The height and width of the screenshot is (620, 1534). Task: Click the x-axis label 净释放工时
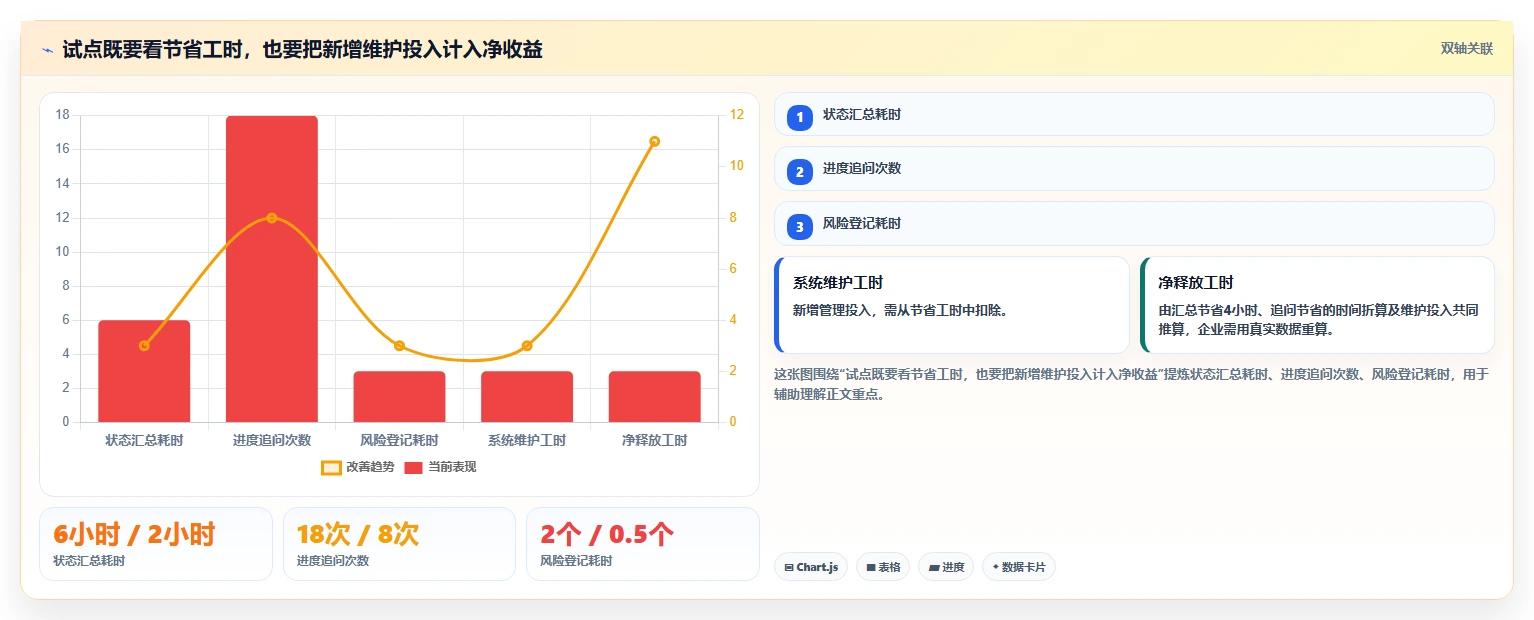tap(655, 440)
